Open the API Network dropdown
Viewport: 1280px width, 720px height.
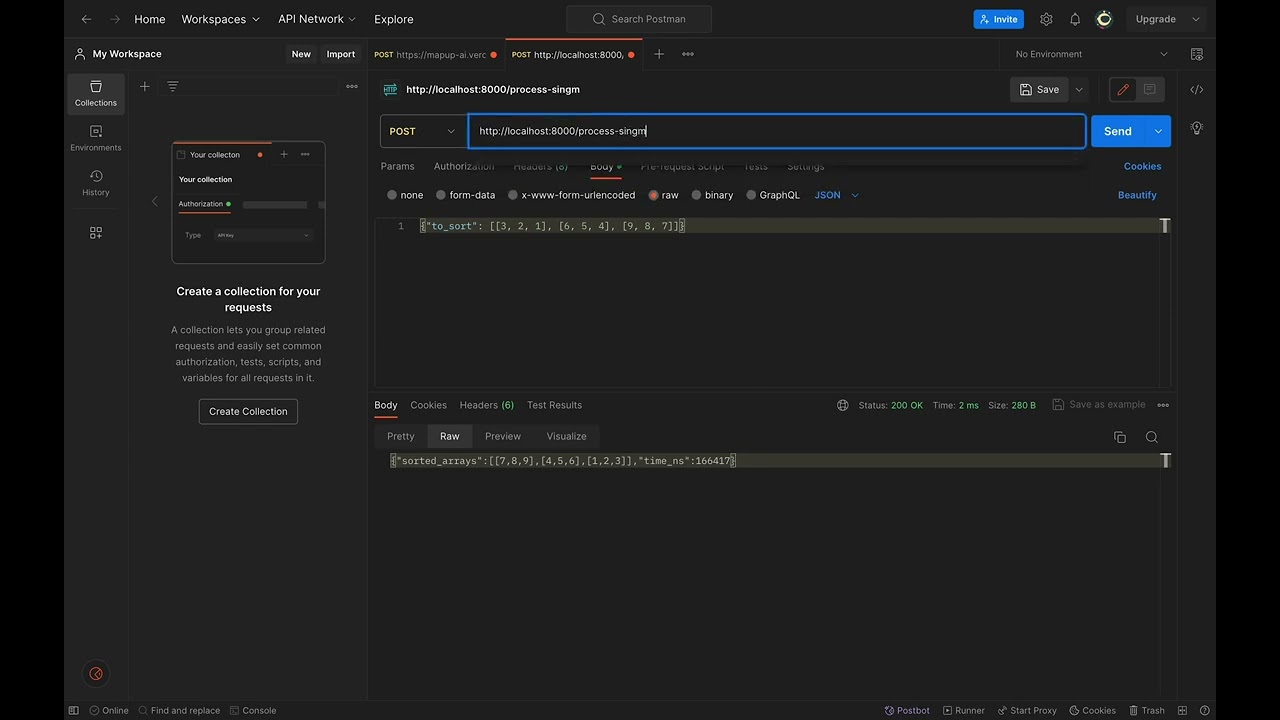tap(318, 19)
